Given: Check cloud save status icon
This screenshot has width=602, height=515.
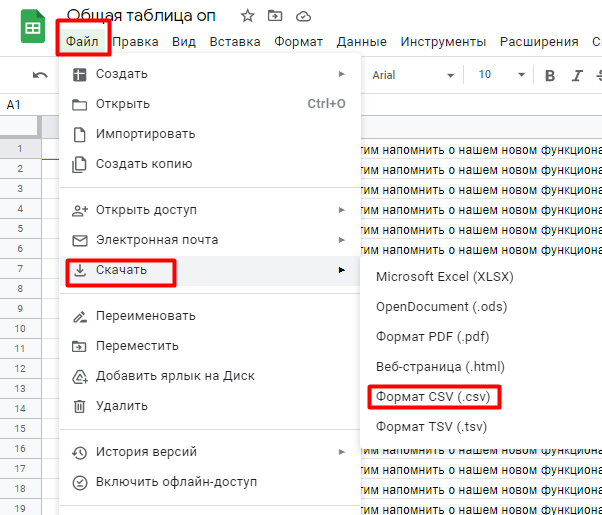Looking at the screenshot, I should [x=303, y=17].
